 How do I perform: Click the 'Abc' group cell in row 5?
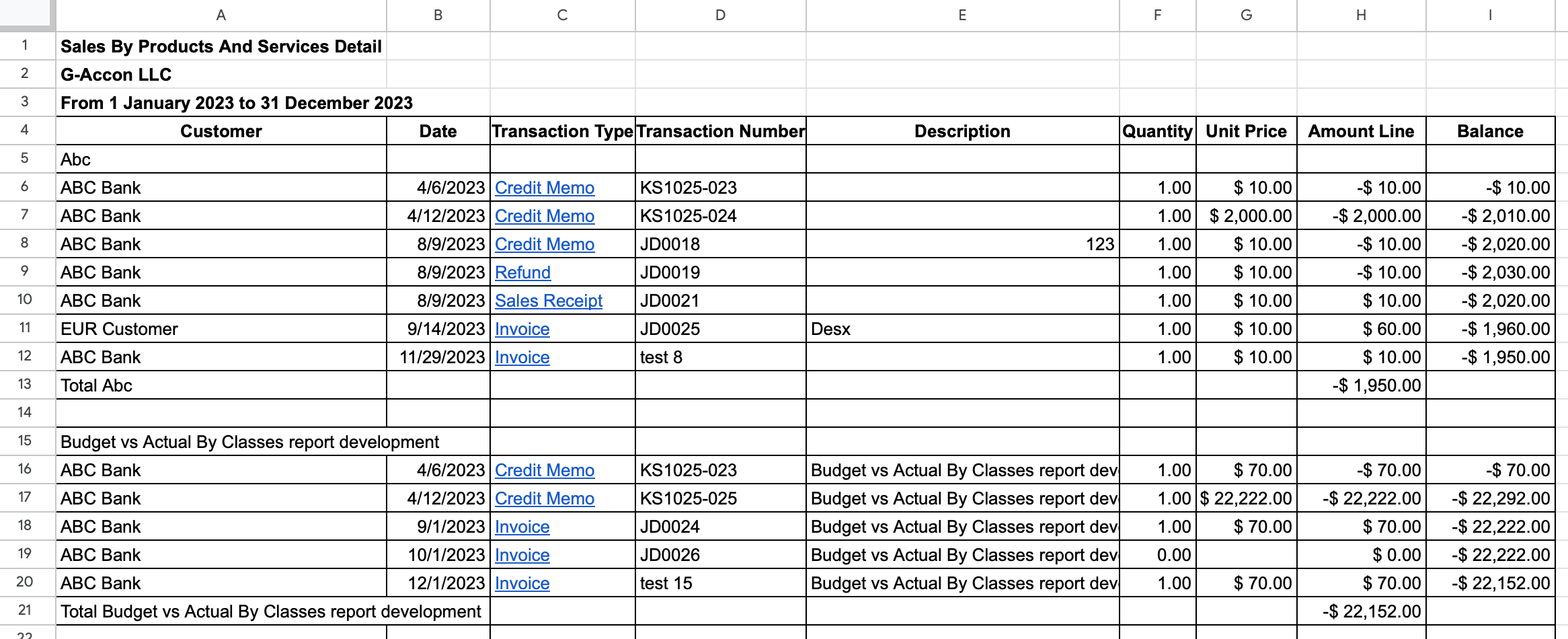pos(221,159)
